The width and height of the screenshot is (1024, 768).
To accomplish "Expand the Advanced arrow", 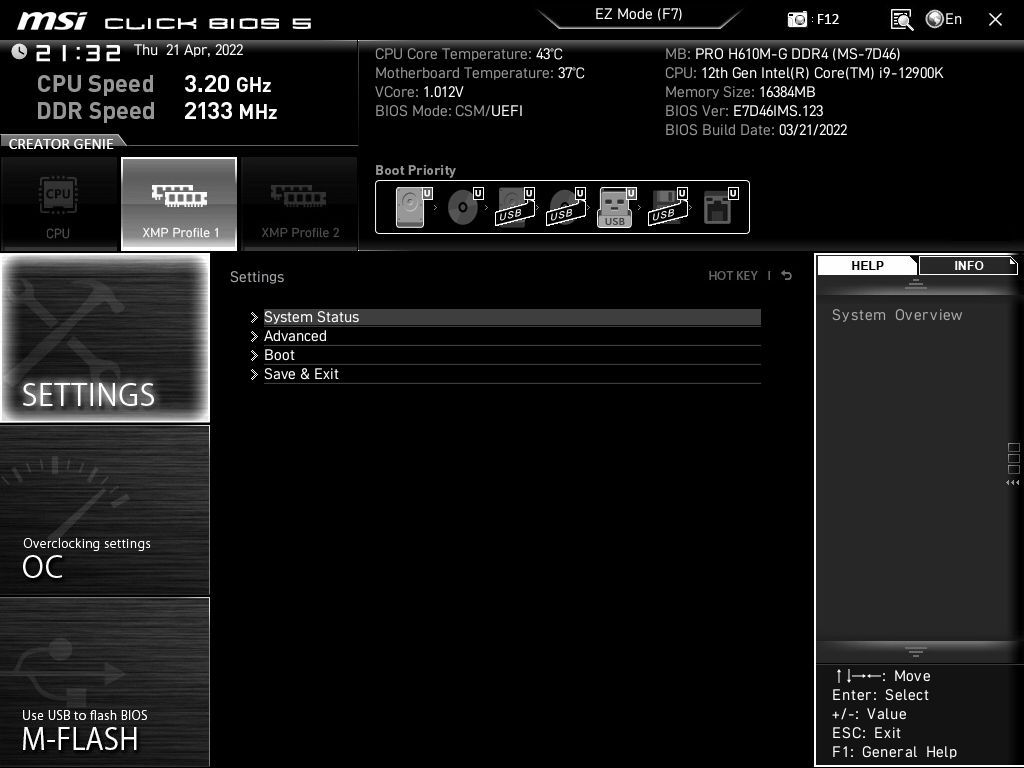I will tap(254, 336).
